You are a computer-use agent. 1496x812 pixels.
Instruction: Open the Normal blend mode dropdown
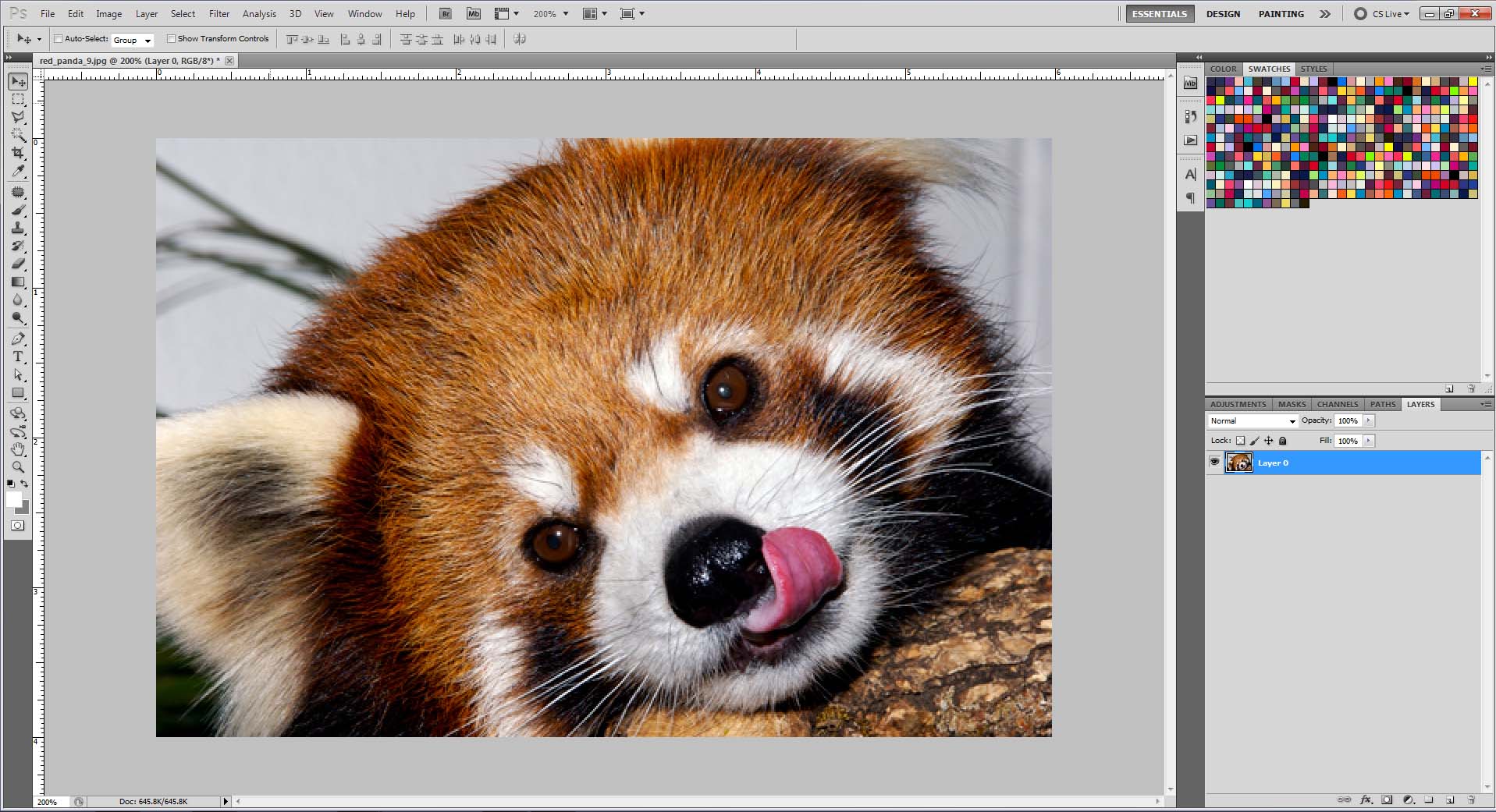1253,420
